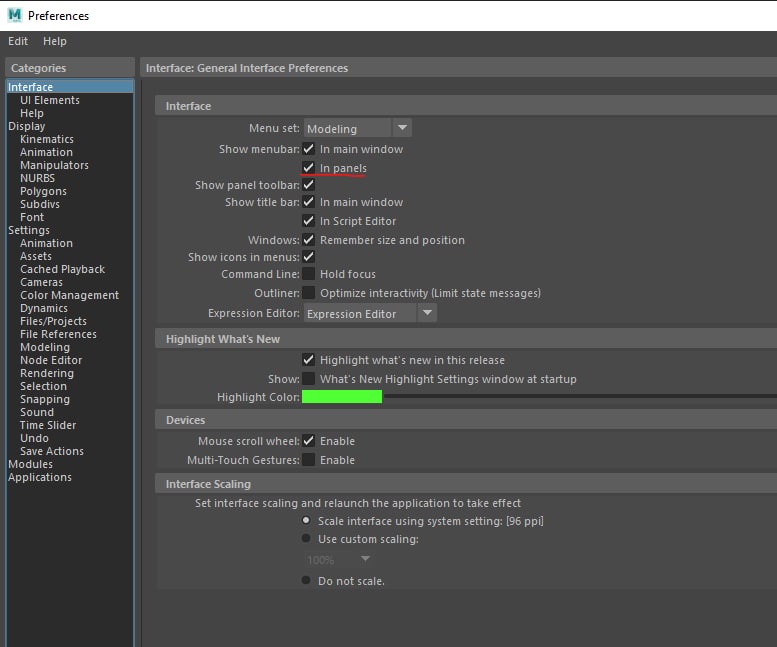Toggle Highlight what's new in this release
Viewport: 777px width, 647px height.
[x=308, y=360]
